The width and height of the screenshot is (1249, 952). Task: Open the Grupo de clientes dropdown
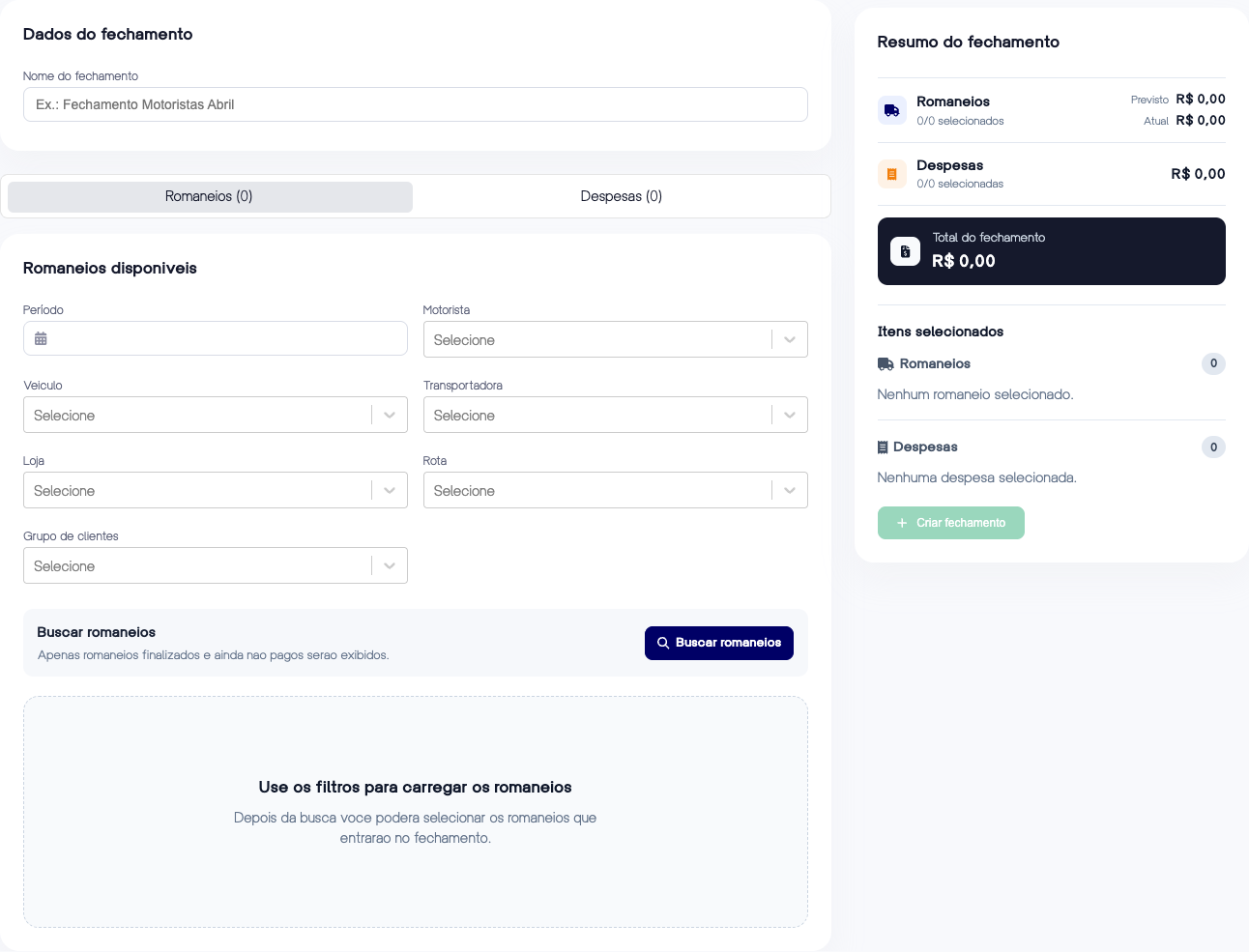216,565
